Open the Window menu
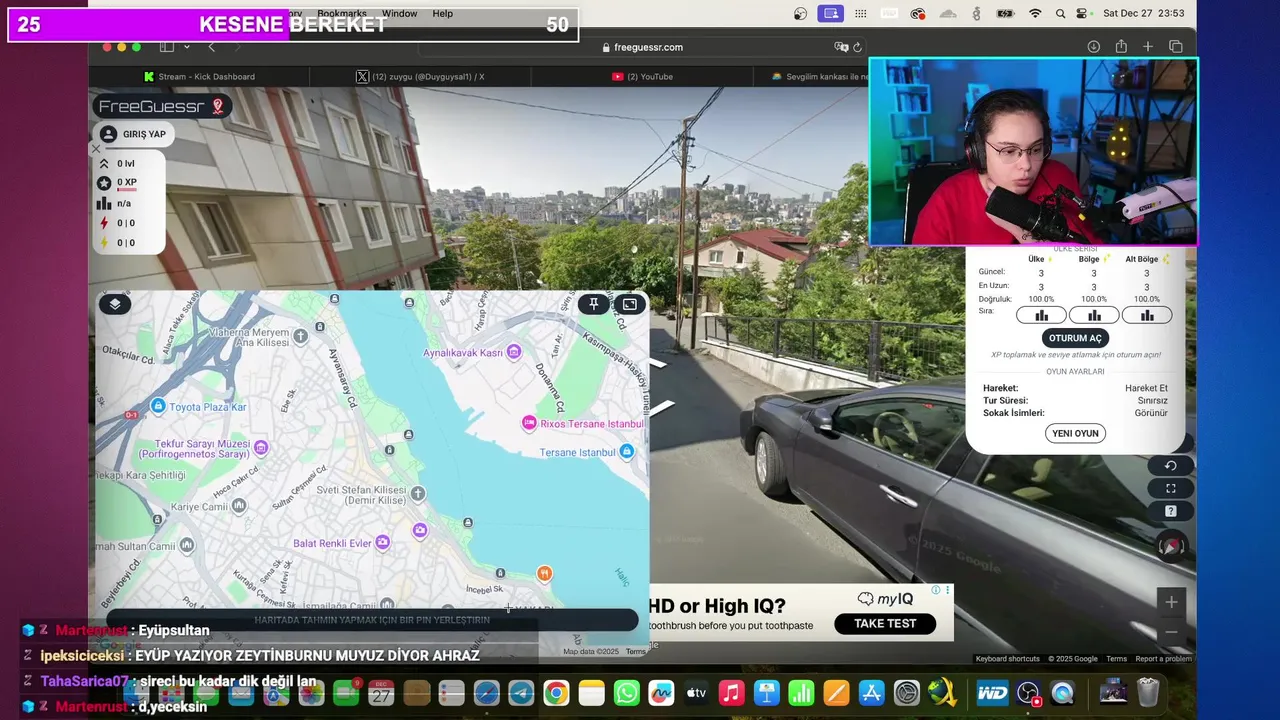This screenshot has height=720, width=1280. [399, 13]
